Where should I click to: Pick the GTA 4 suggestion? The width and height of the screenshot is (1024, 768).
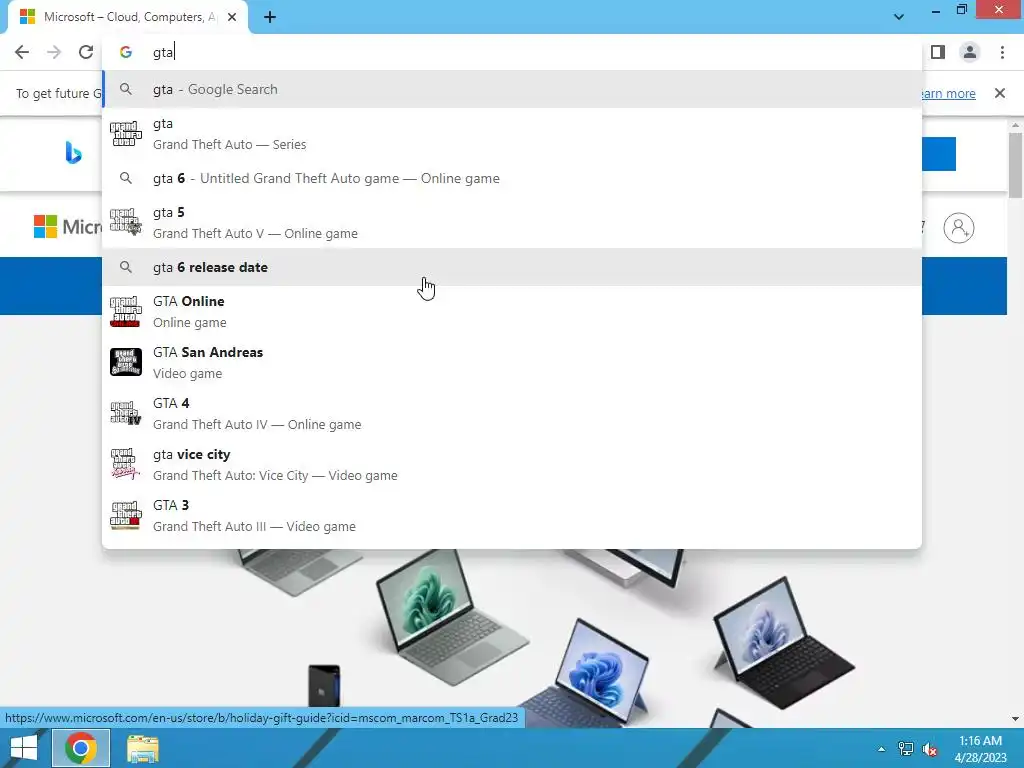[x=512, y=413]
